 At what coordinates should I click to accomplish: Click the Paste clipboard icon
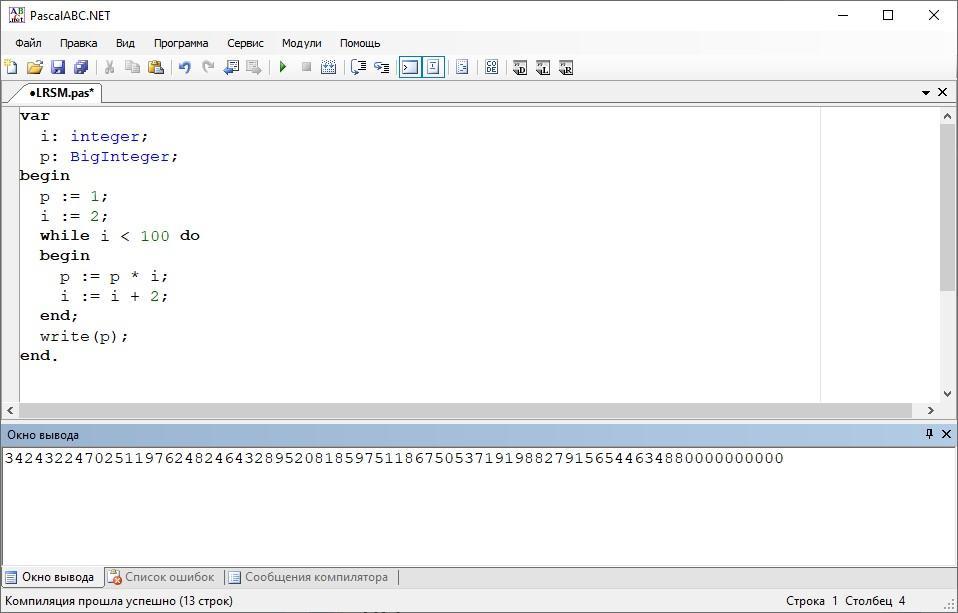[x=156, y=67]
